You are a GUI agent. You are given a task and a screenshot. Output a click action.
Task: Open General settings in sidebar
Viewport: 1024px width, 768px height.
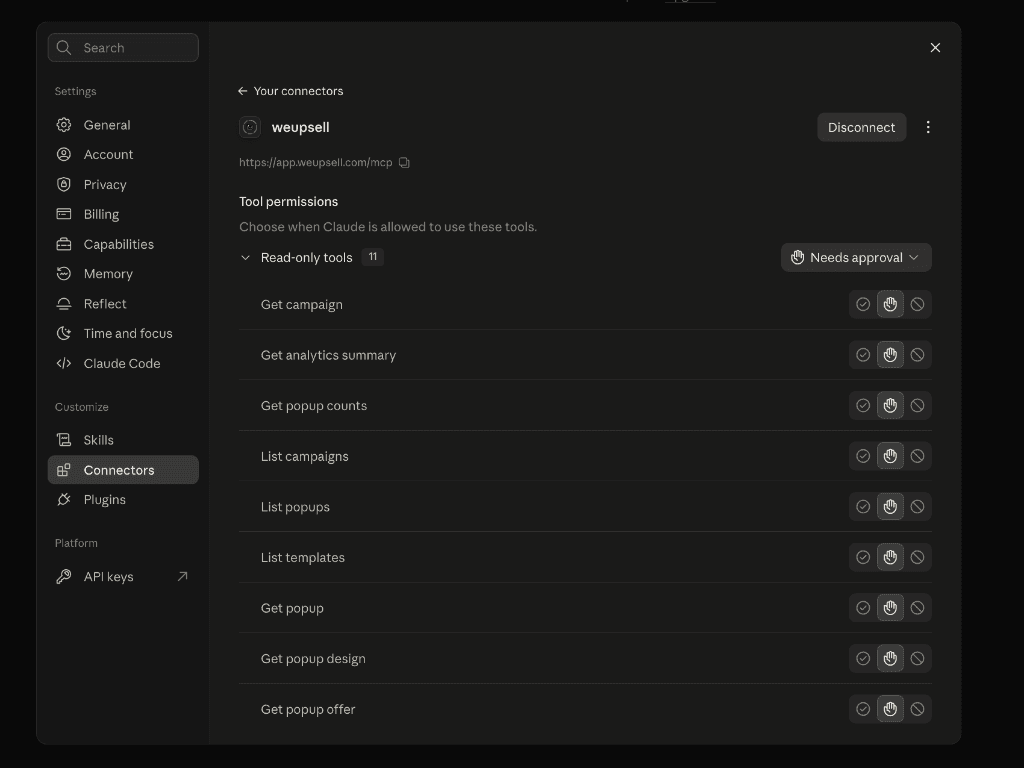pyautogui.click(x=123, y=125)
